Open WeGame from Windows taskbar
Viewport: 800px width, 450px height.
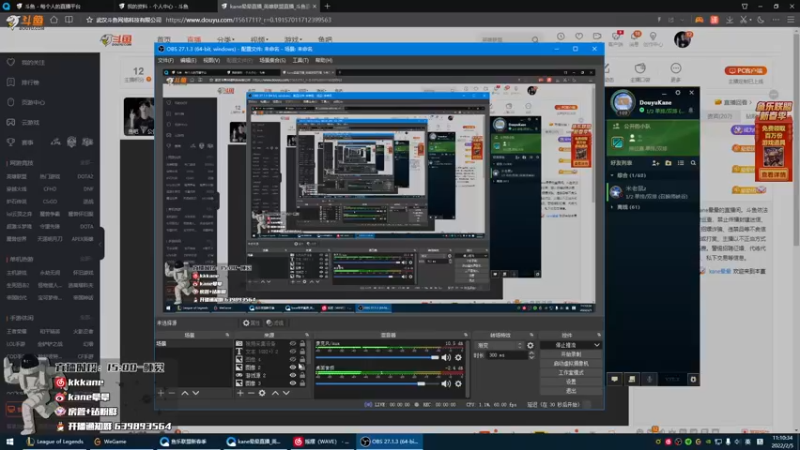click(x=110, y=442)
